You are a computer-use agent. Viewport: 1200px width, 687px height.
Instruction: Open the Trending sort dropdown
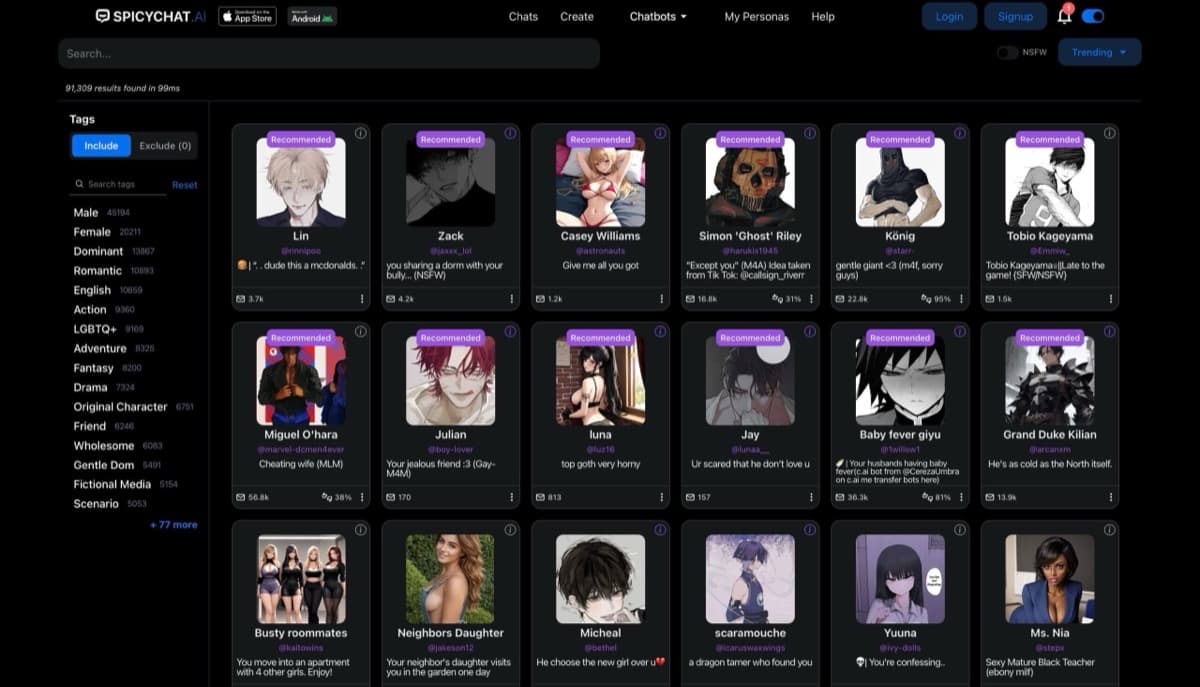(1098, 52)
